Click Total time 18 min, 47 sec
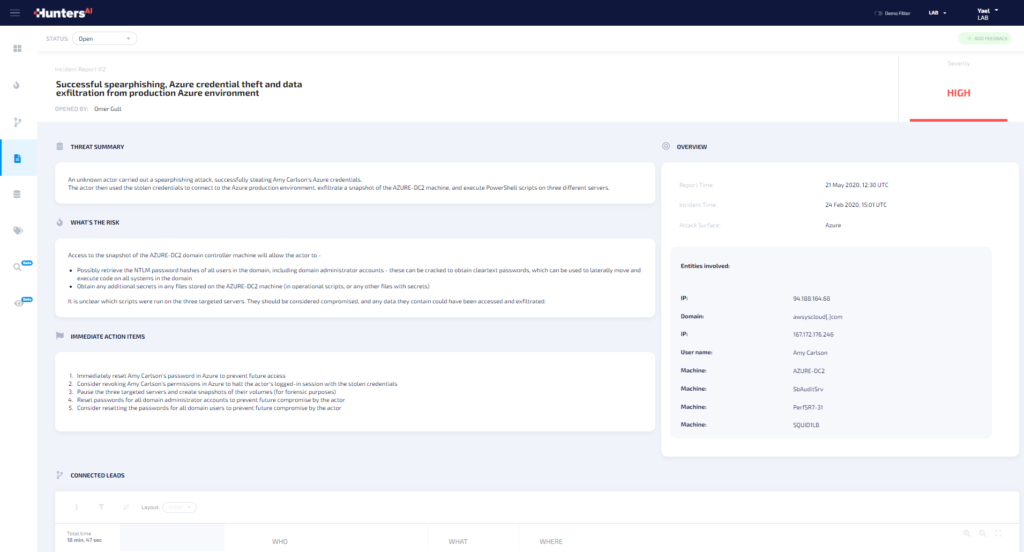 [84, 537]
